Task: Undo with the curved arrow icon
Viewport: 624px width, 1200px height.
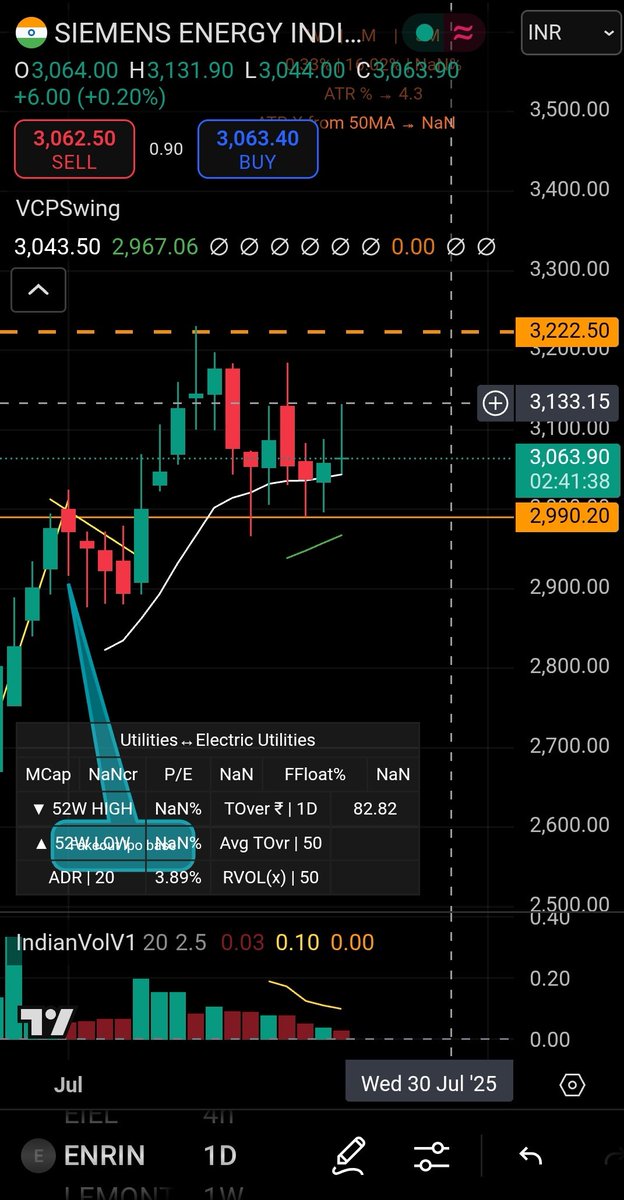Action: coord(530,1156)
